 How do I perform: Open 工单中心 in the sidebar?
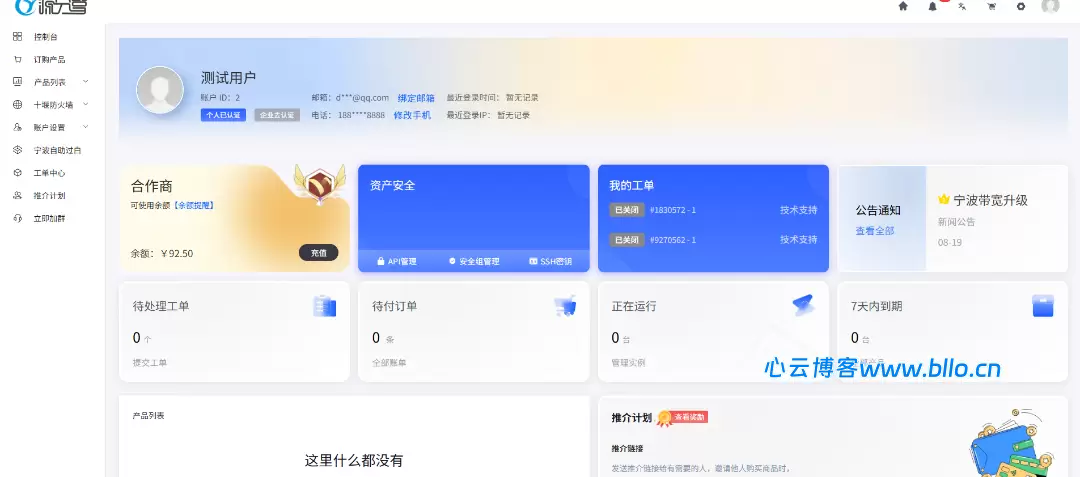(x=49, y=173)
